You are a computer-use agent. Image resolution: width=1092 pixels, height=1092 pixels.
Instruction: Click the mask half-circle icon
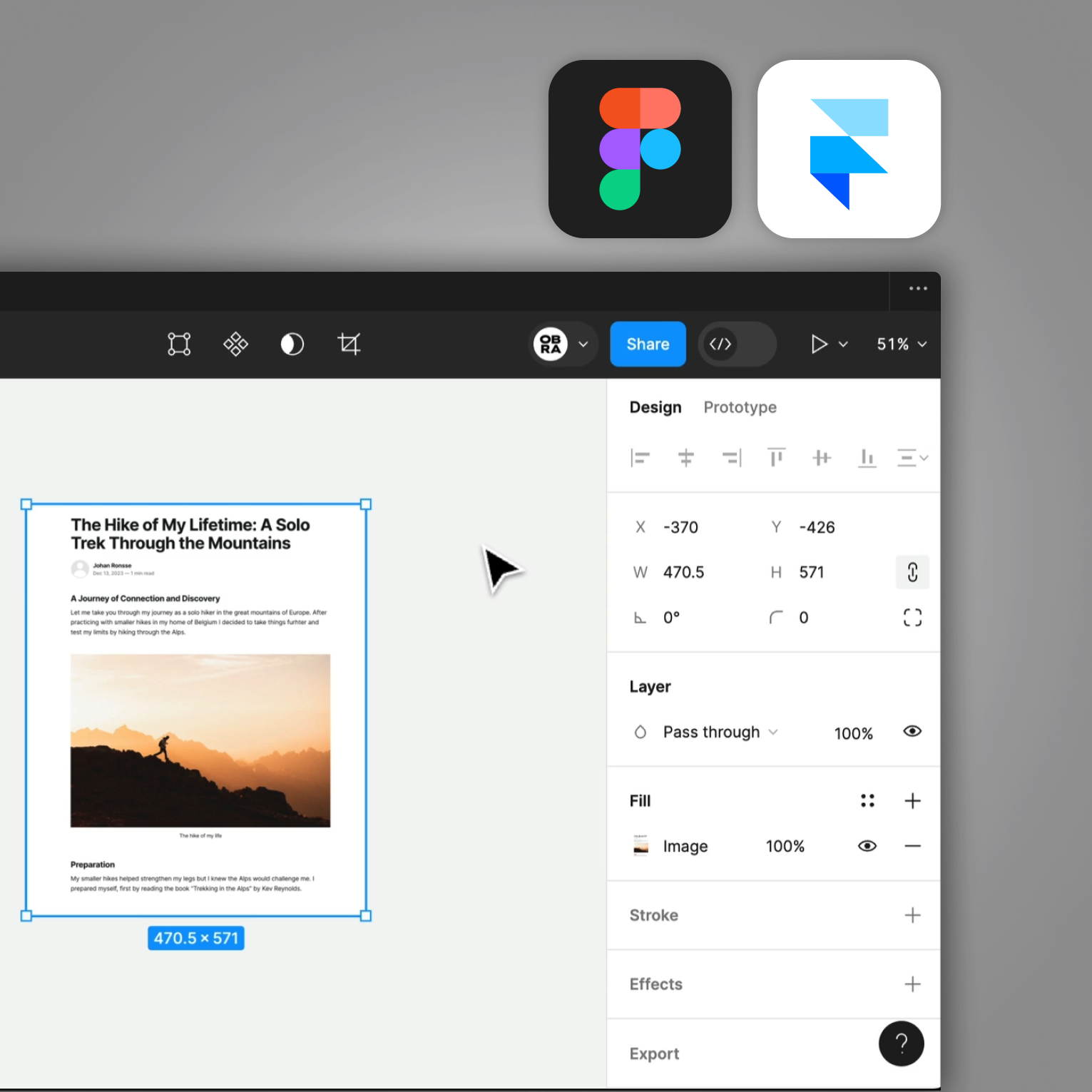pos(292,344)
